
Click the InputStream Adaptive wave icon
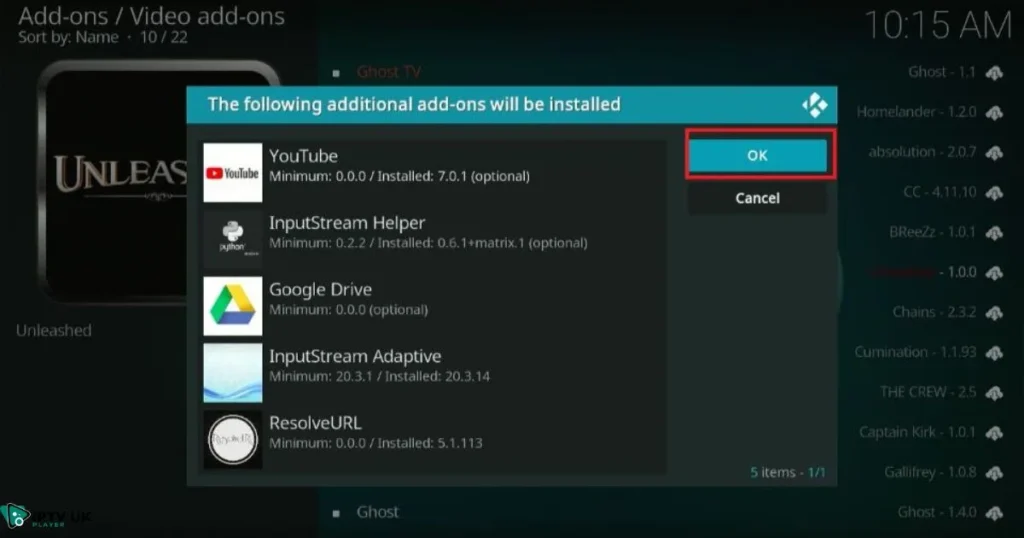(x=232, y=373)
